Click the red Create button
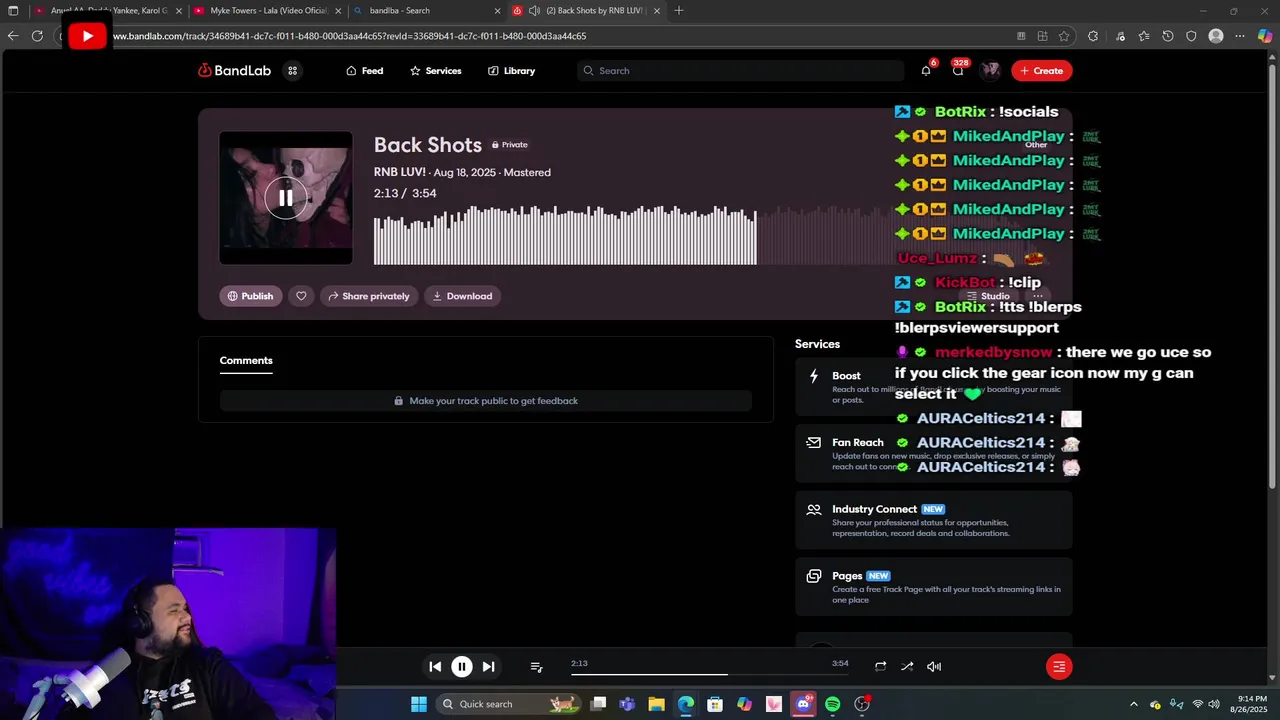The width and height of the screenshot is (1280, 720). coord(1042,71)
